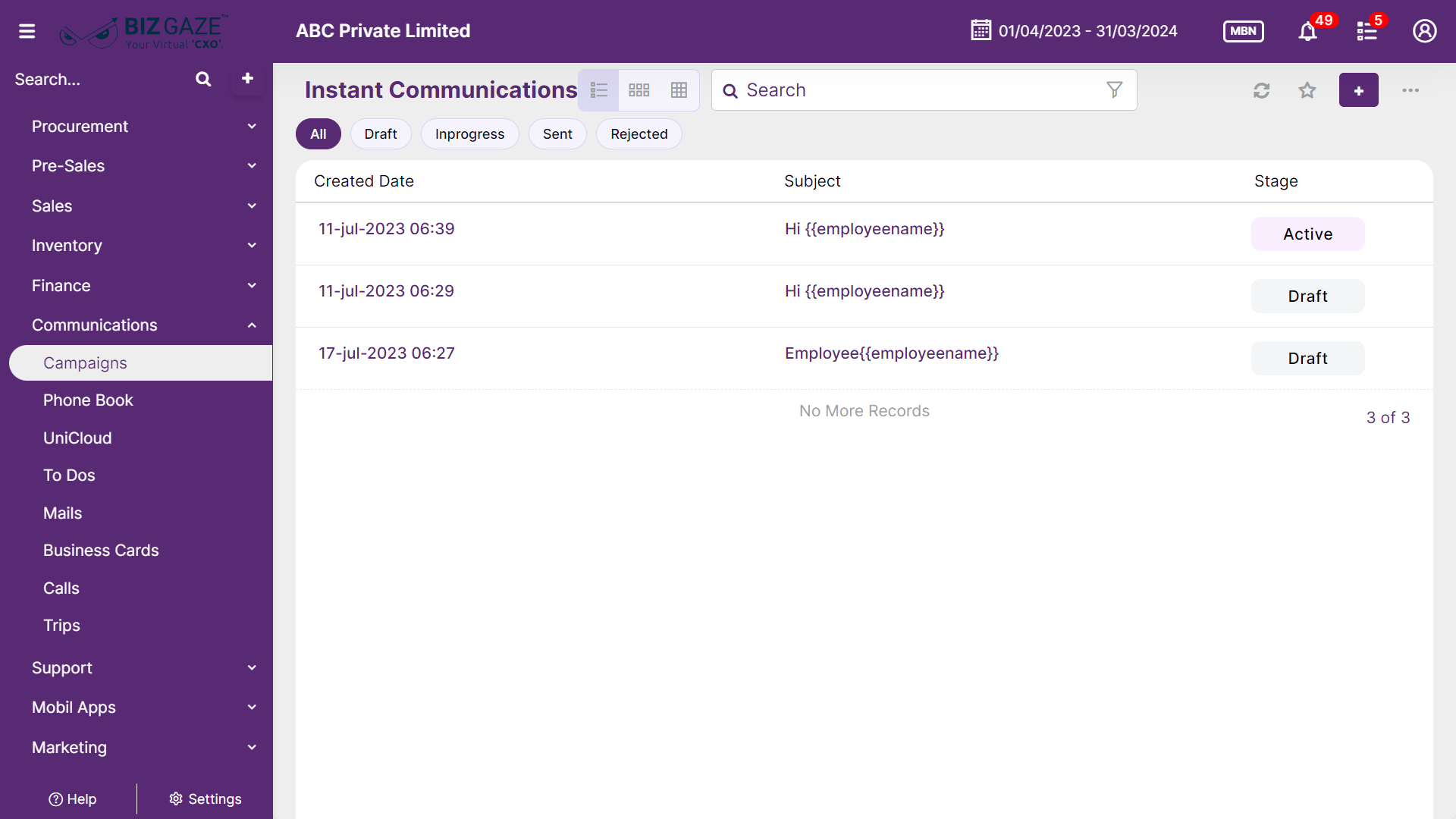Select the Inprogress filter tab
Viewport: 1456px width, 819px height.
pyautogui.click(x=469, y=133)
